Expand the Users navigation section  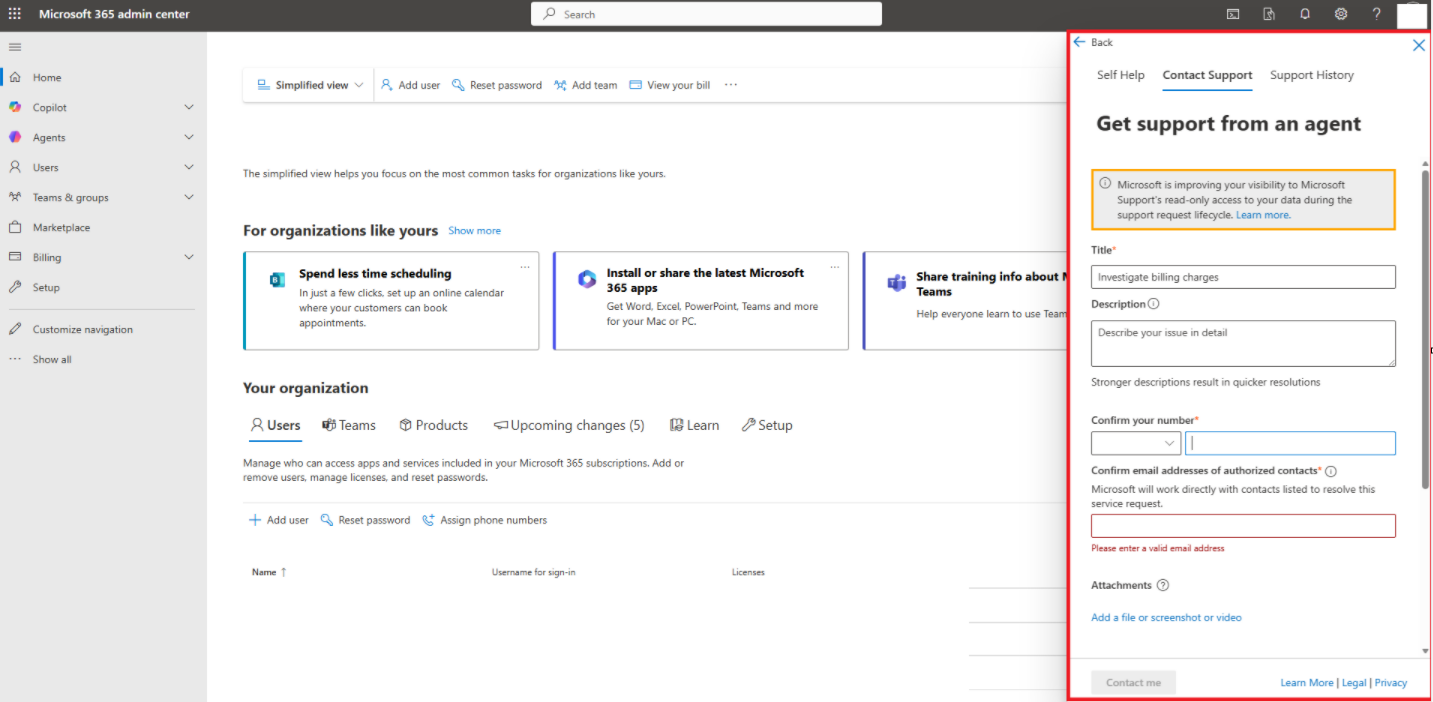[x=189, y=167]
